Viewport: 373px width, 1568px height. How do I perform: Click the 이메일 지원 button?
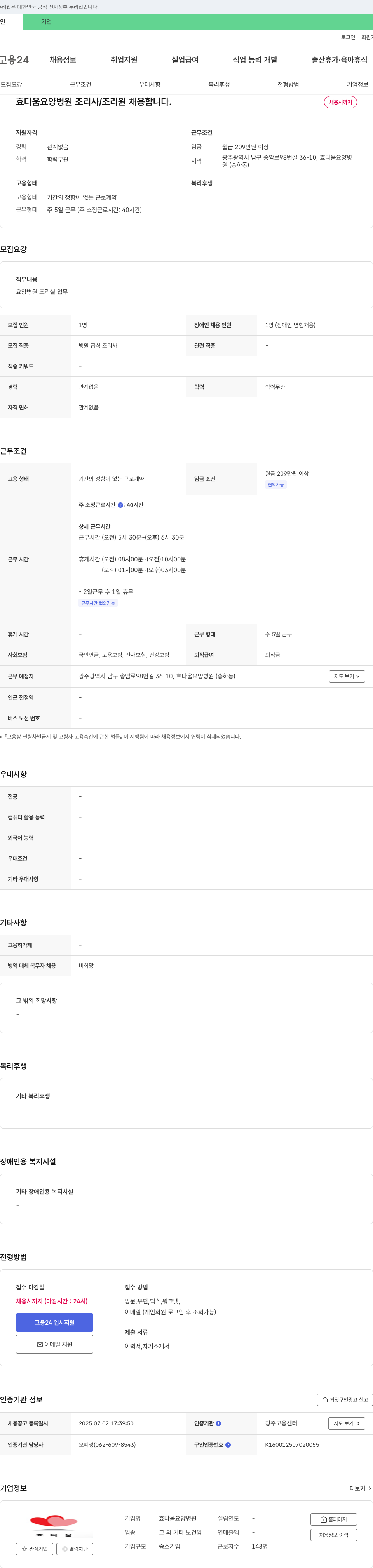tap(54, 1344)
